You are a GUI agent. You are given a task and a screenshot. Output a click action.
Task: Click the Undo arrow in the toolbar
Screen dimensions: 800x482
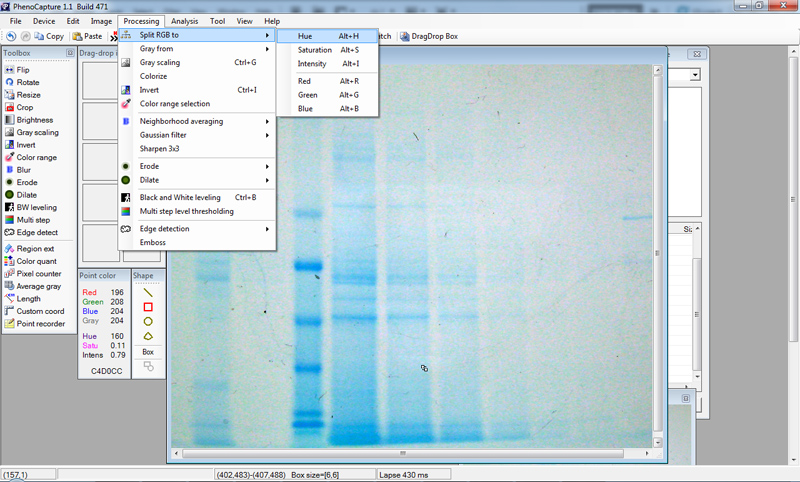pyautogui.click(x=10, y=36)
